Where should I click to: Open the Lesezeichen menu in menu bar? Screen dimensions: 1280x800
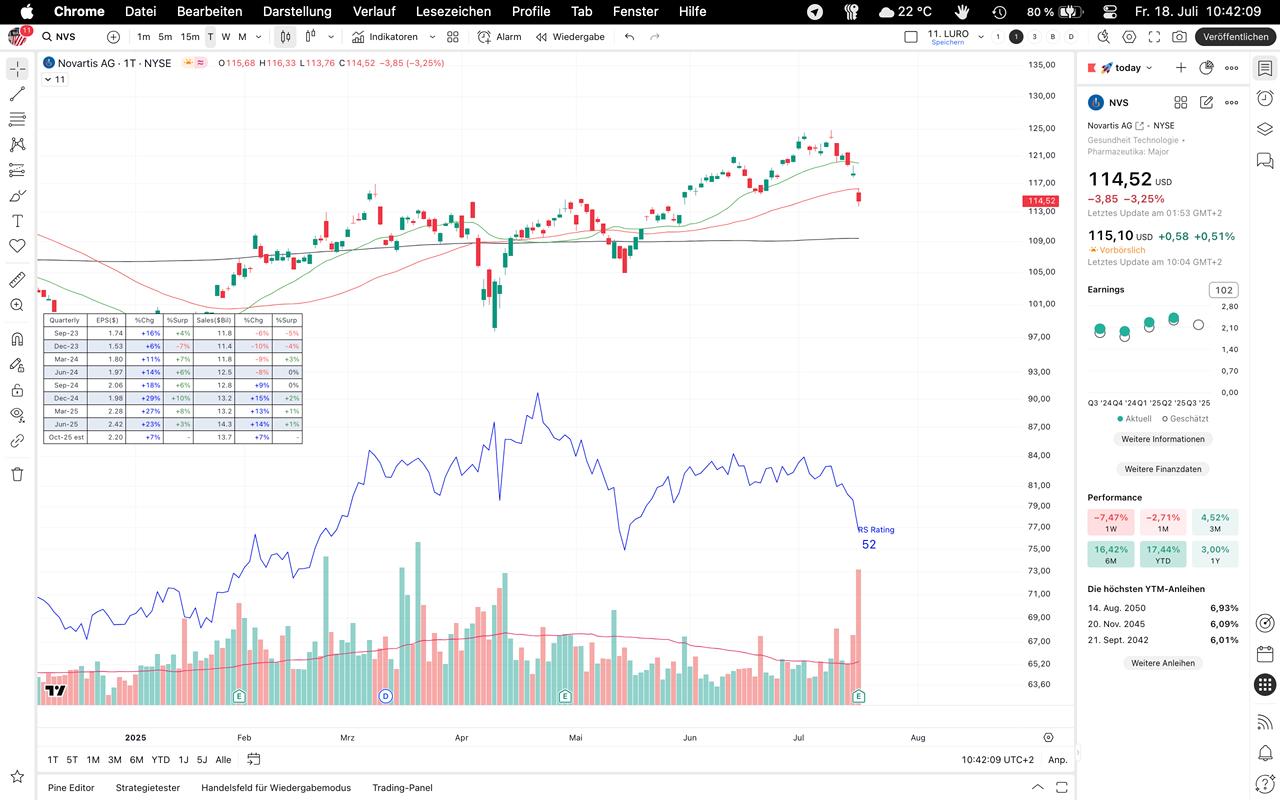(x=453, y=11)
